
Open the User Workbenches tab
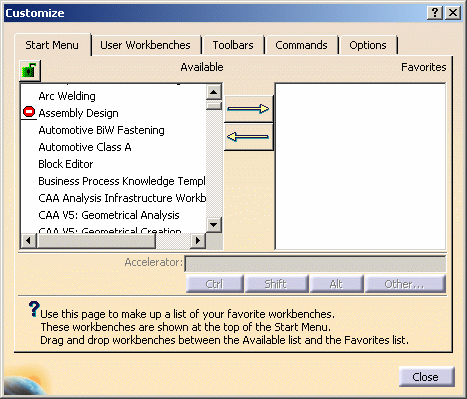pos(145,45)
